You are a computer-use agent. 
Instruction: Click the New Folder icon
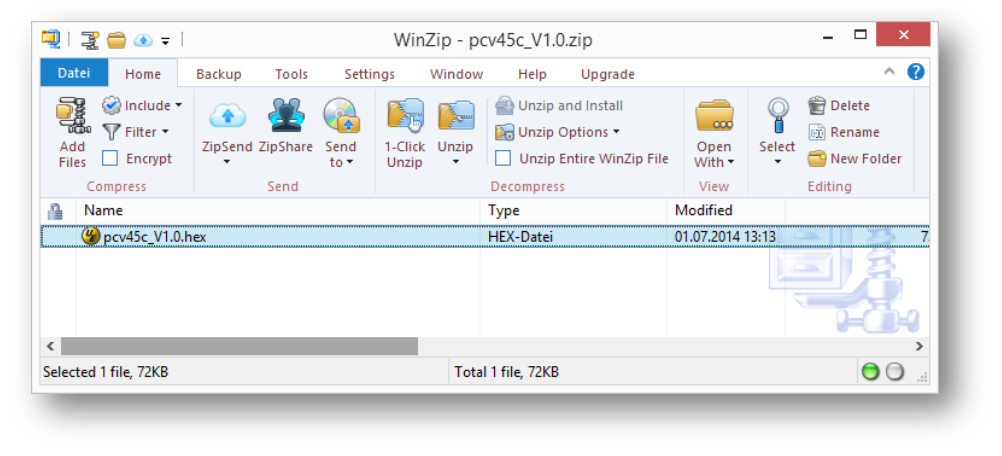817,158
